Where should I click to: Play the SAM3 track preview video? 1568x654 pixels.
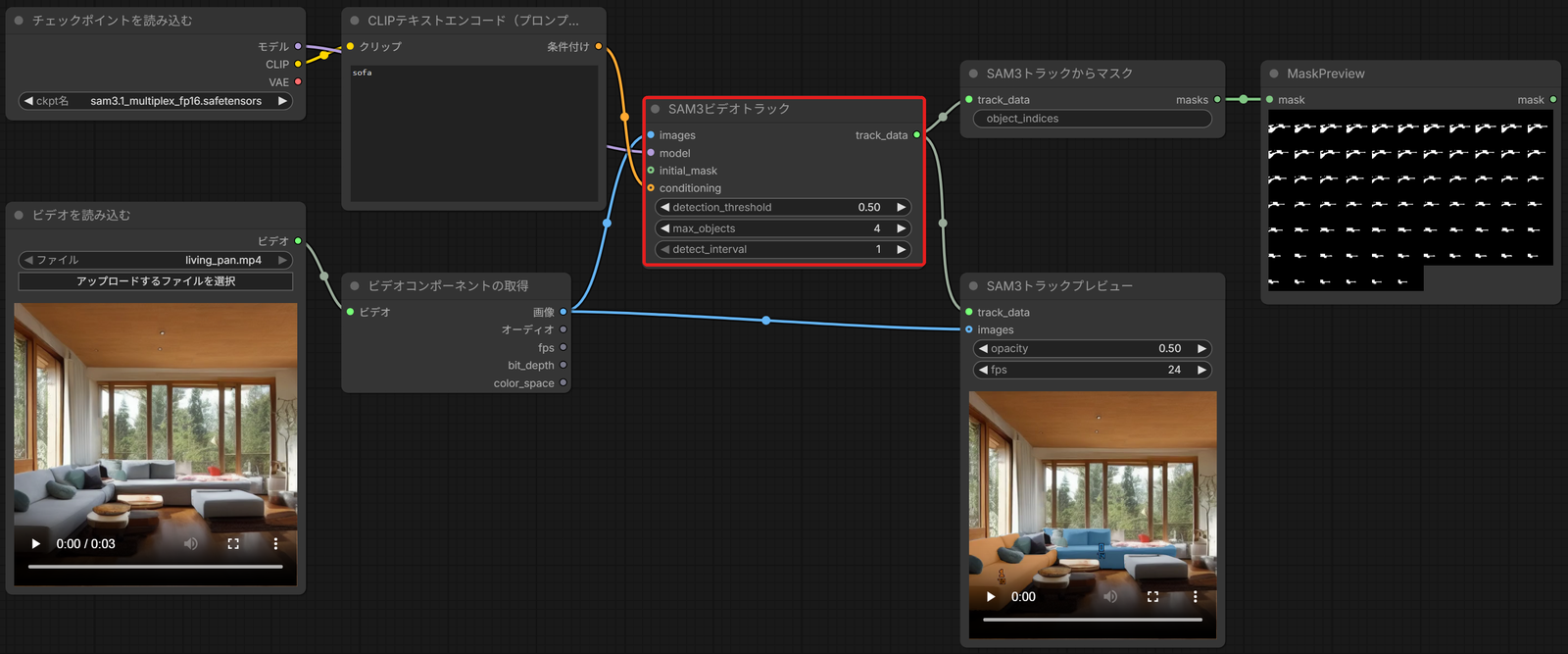click(991, 596)
